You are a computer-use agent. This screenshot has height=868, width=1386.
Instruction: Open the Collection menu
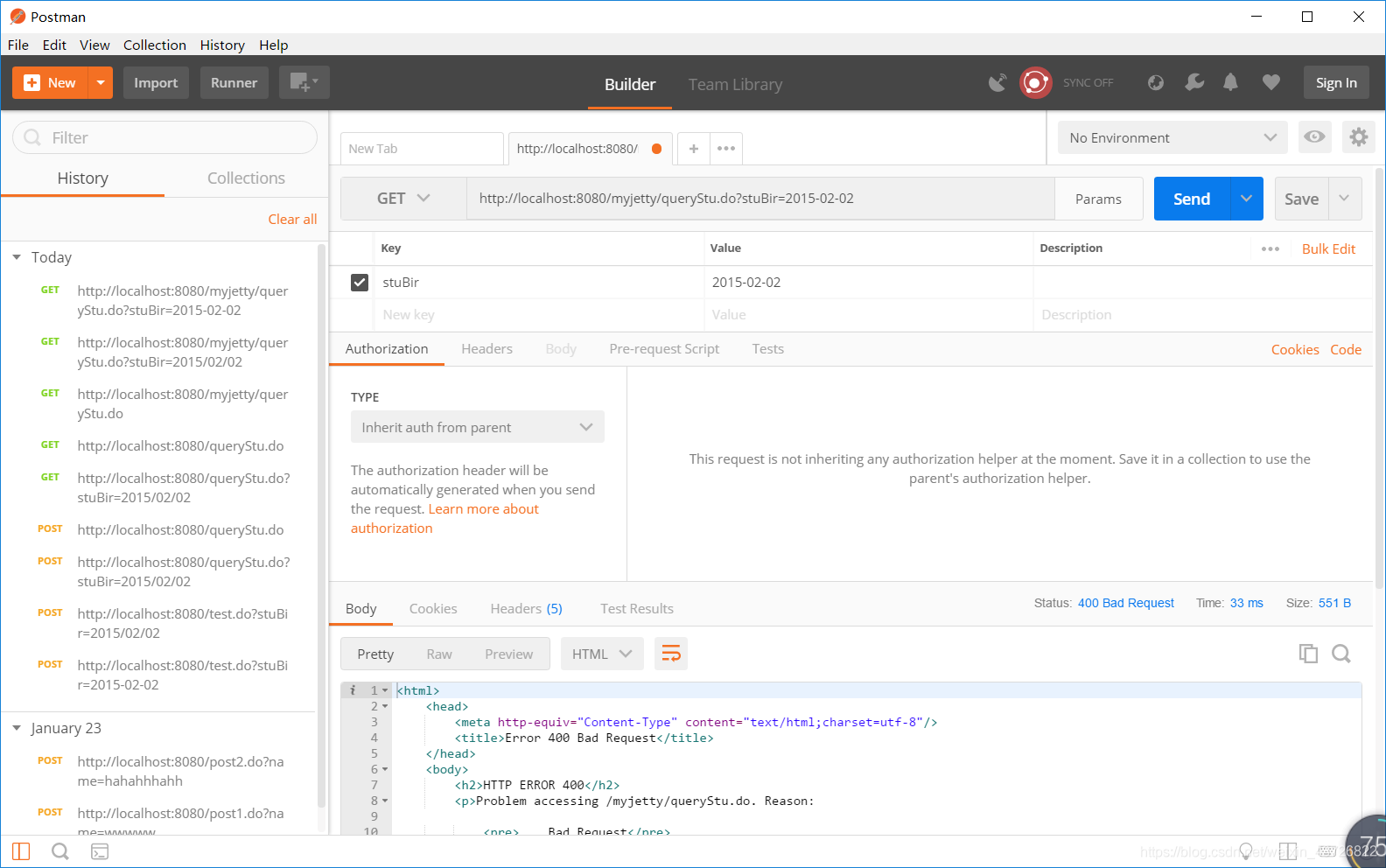[155, 45]
